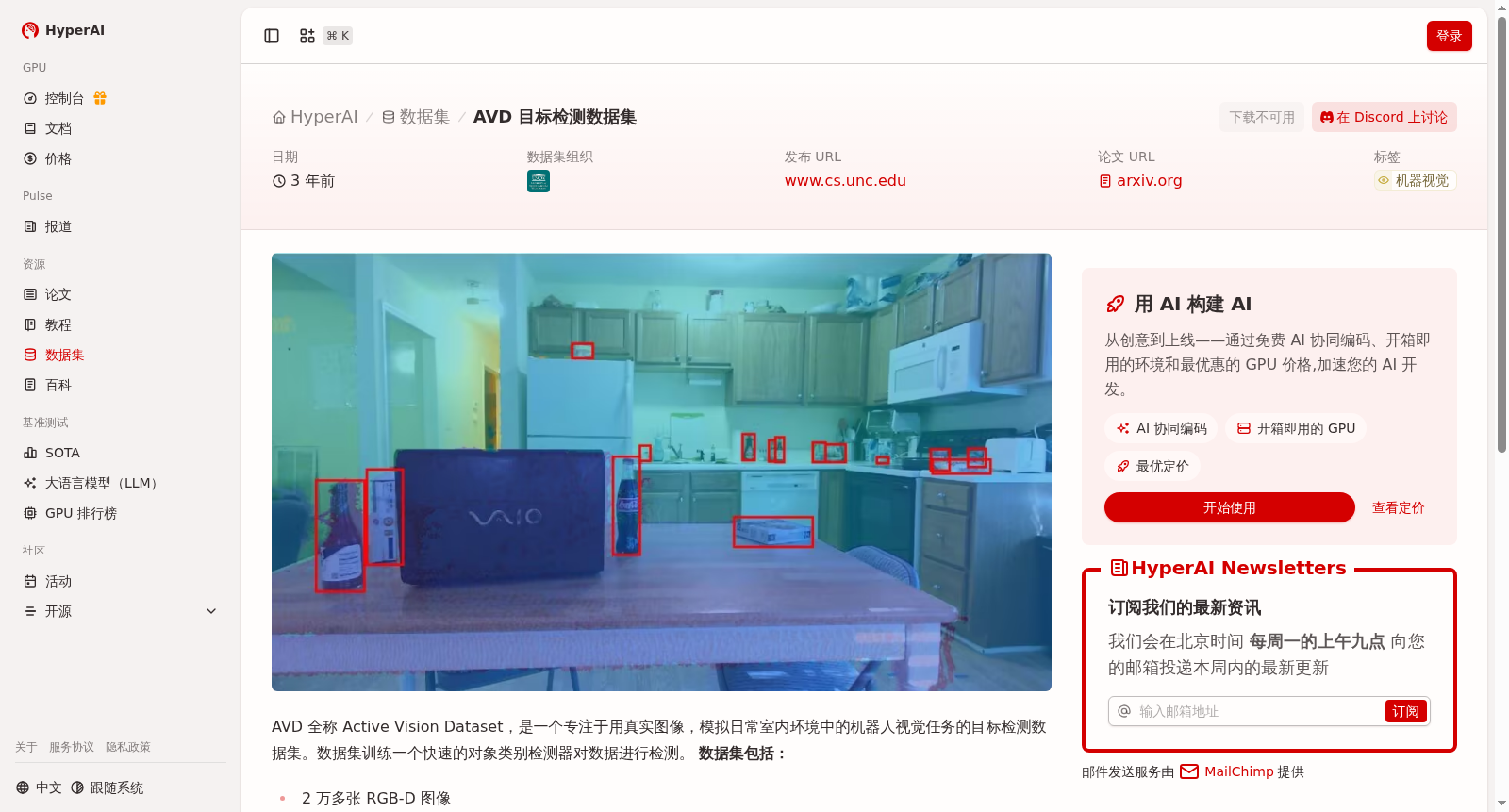
Task: Open arxiv.org paper link
Action: (1140, 180)
